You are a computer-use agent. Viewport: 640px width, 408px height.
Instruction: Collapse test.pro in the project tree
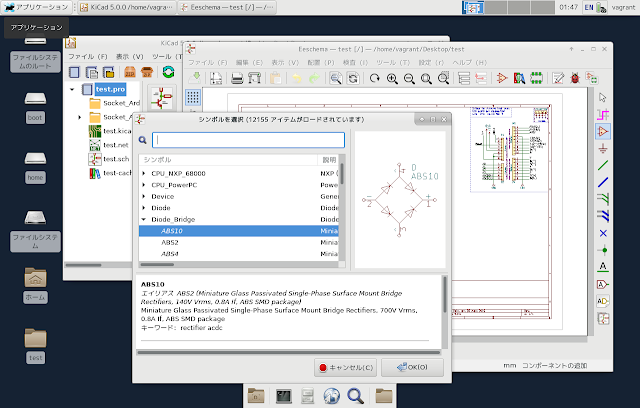(x=72, y=89)
